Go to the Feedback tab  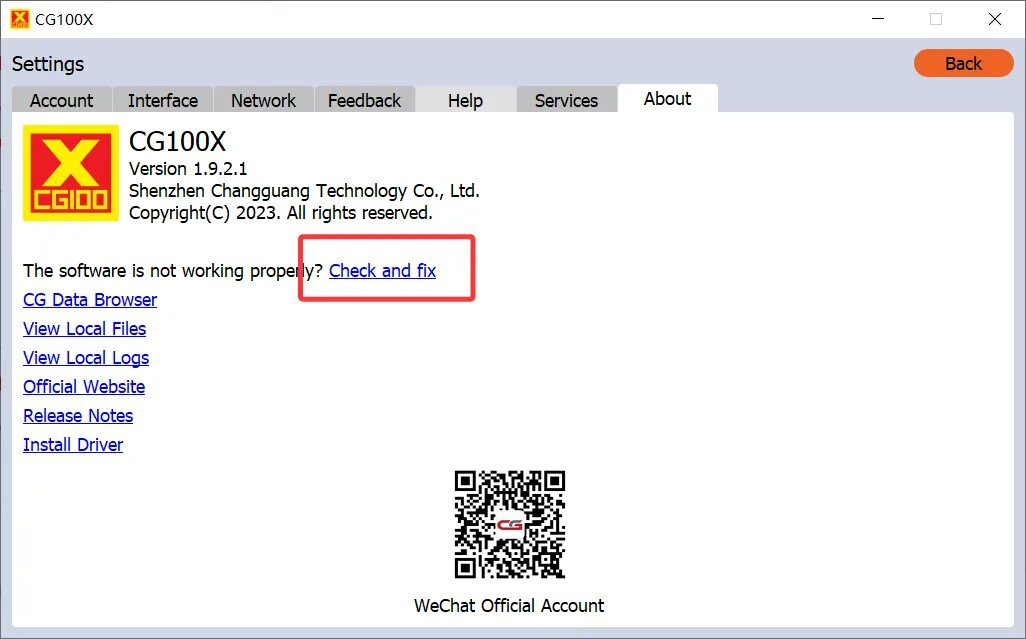click(364, 100)
